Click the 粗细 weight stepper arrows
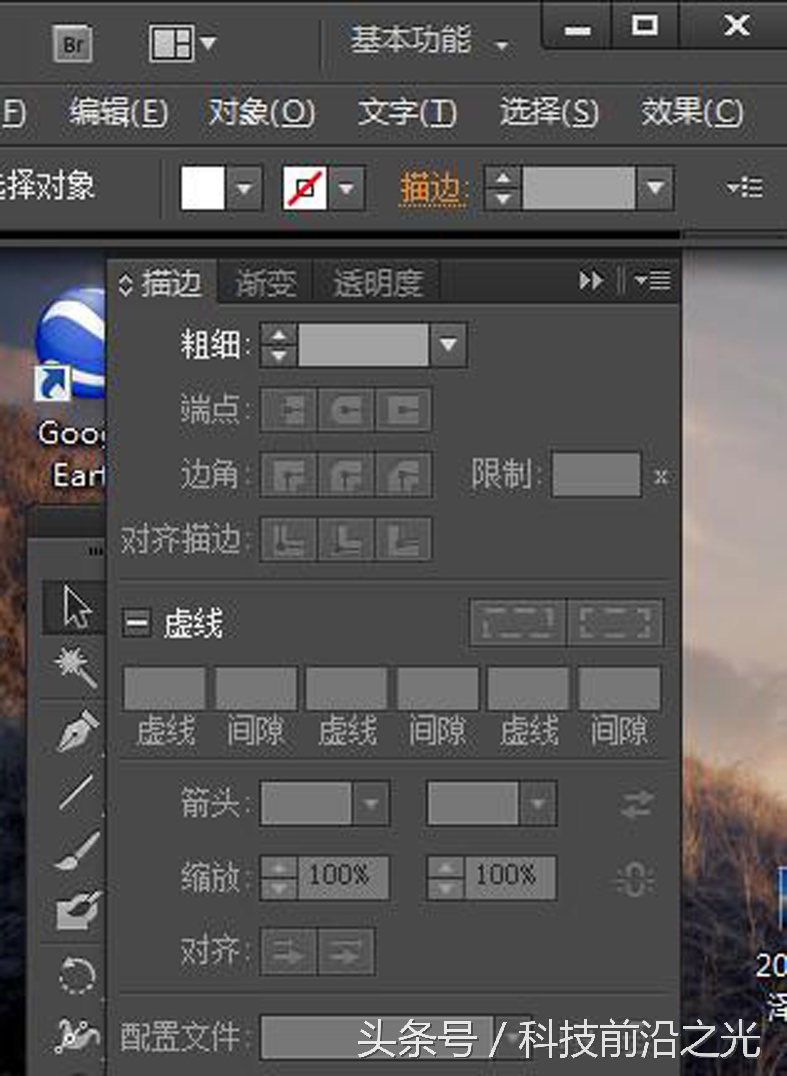Viewport: 787px width, 1076px height. tap(279, 344)
